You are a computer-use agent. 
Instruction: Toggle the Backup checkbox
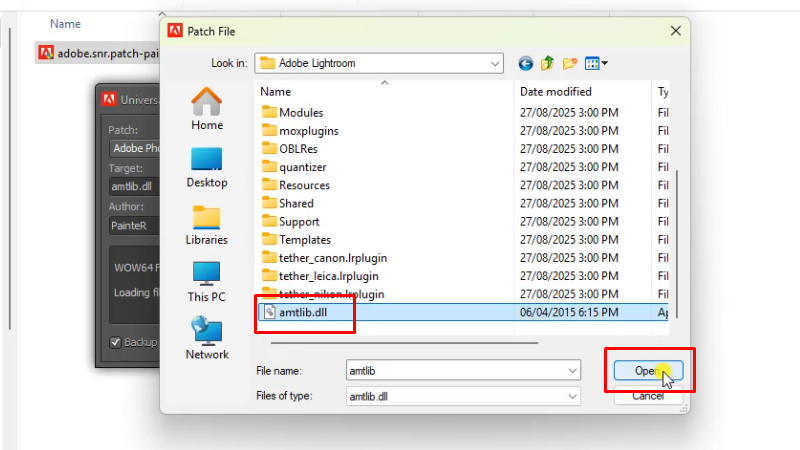pyautogui.click(x=115, y=342)
